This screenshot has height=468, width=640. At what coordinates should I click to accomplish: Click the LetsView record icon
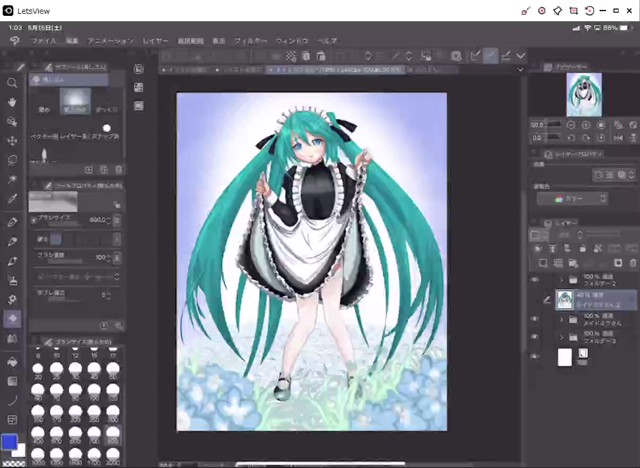542,11
